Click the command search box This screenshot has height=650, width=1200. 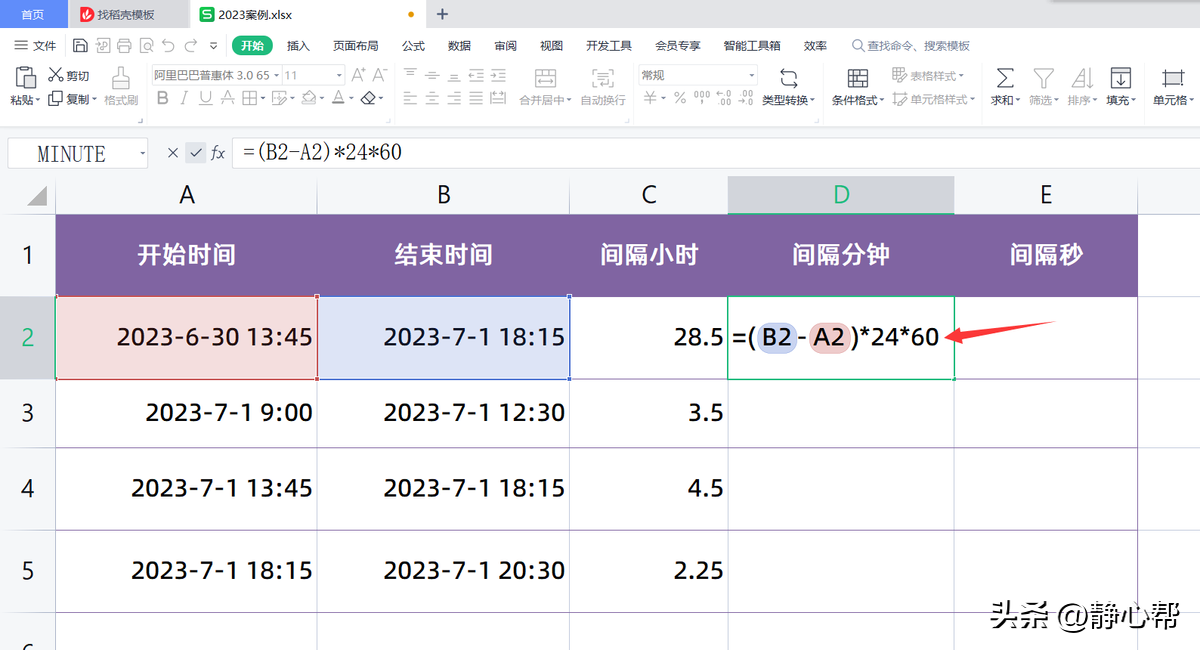[x=911, y=46]
